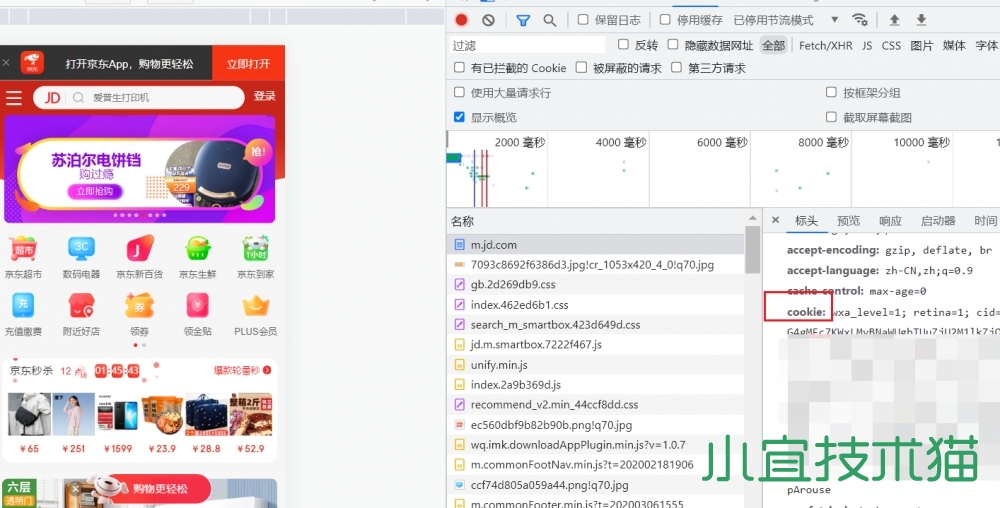The width and height of the screenshot is (1000, 508).
Task: Enable the 停用缓存 checkbox
Action: [x=665, y=20]
